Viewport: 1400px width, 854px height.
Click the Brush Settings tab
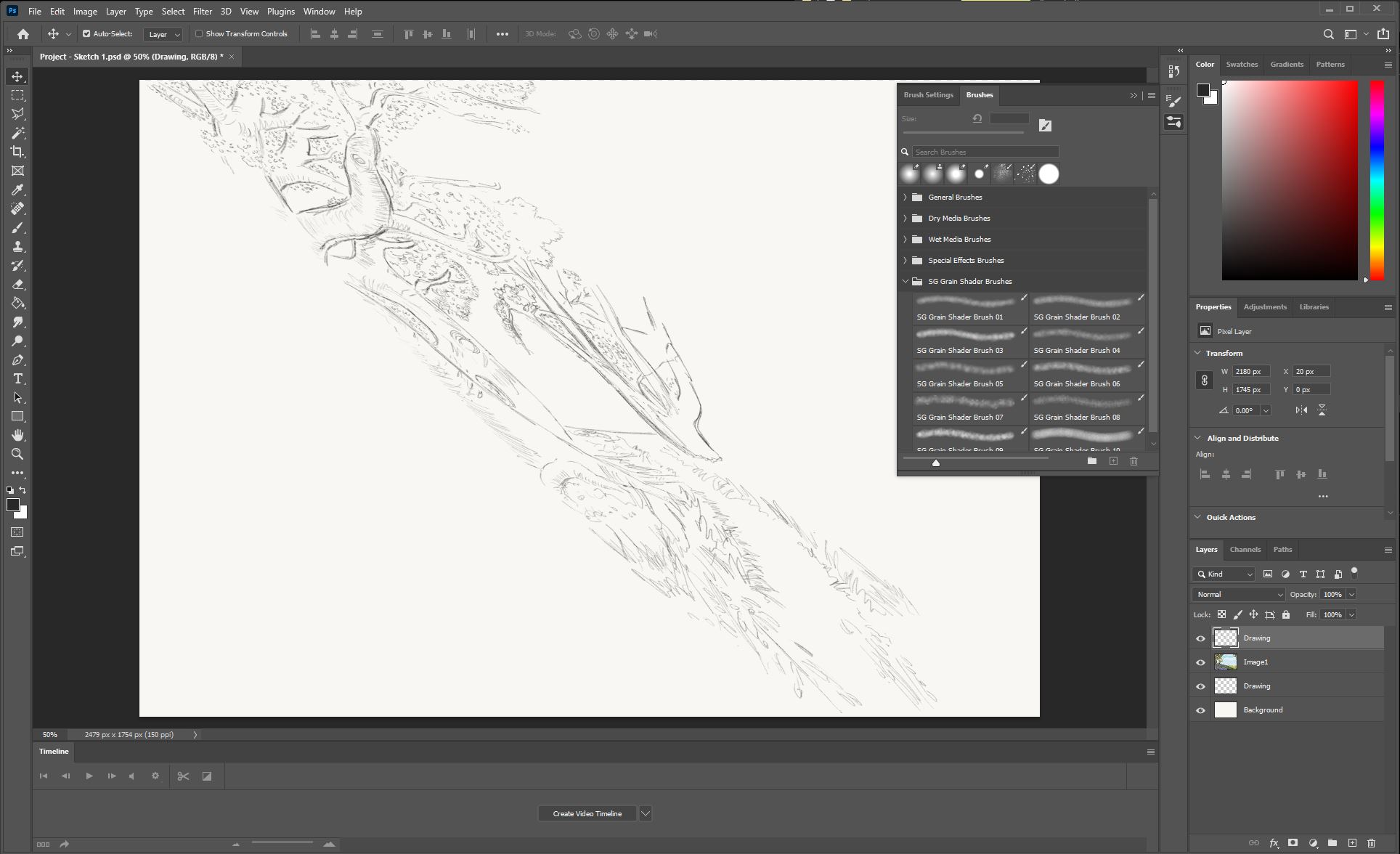click(x=928, y=94)
